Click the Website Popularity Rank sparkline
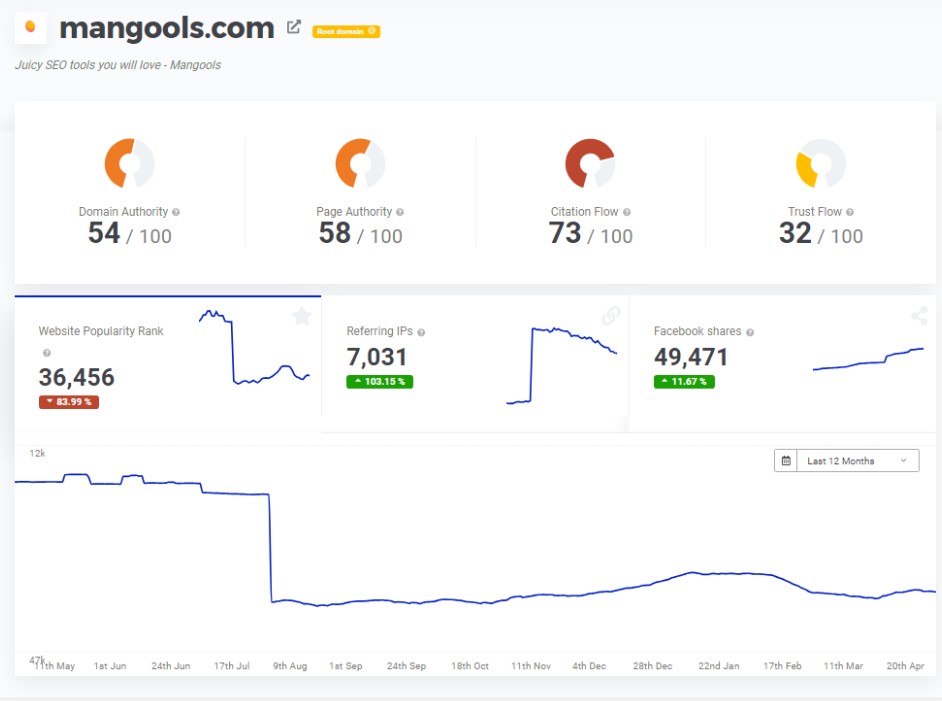 click(254, 347)
